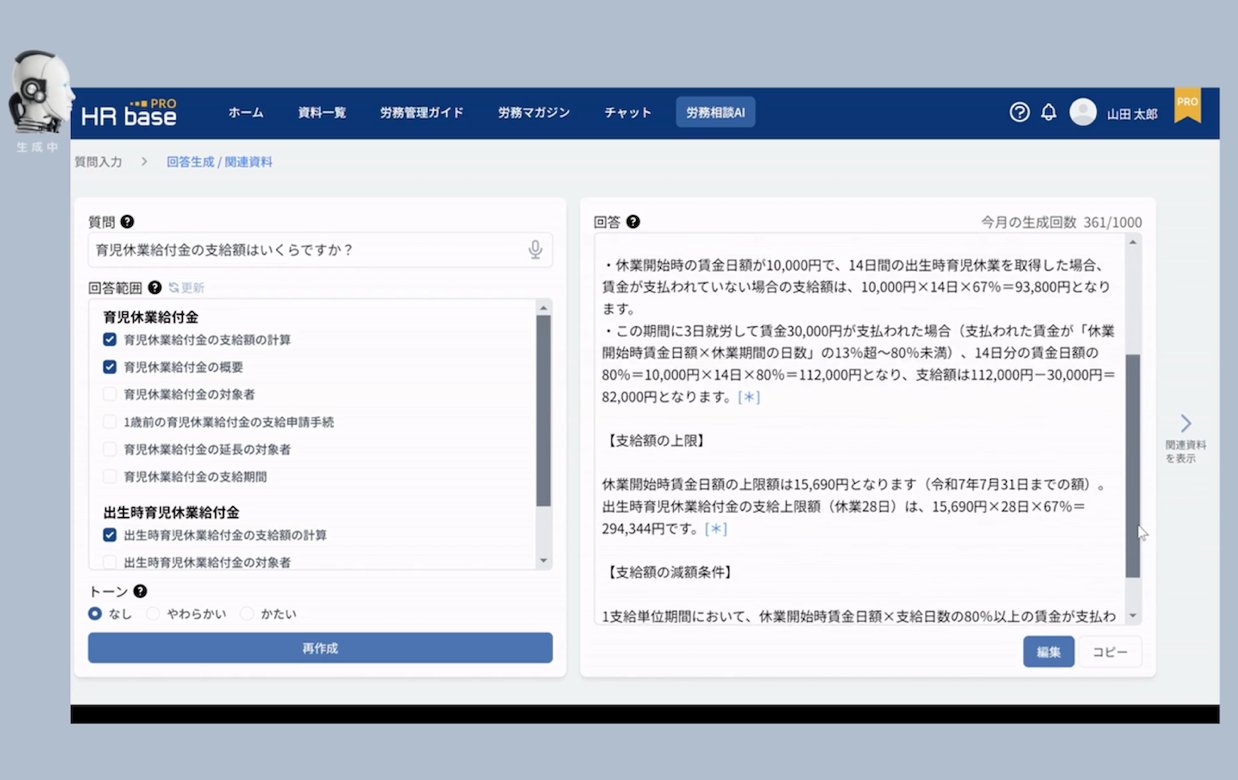Click help icon next to 回答
1238x780 pixels.
[x=633, y=222]
